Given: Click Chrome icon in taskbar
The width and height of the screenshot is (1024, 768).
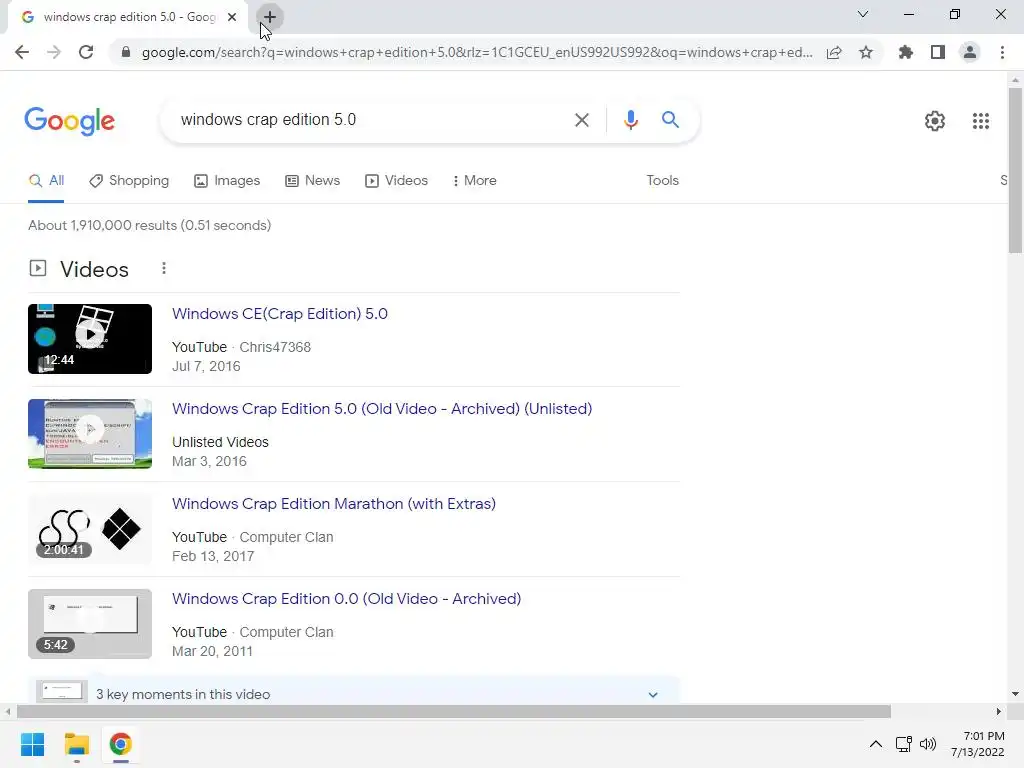Looking at the screenshot, I should (120, 744).
